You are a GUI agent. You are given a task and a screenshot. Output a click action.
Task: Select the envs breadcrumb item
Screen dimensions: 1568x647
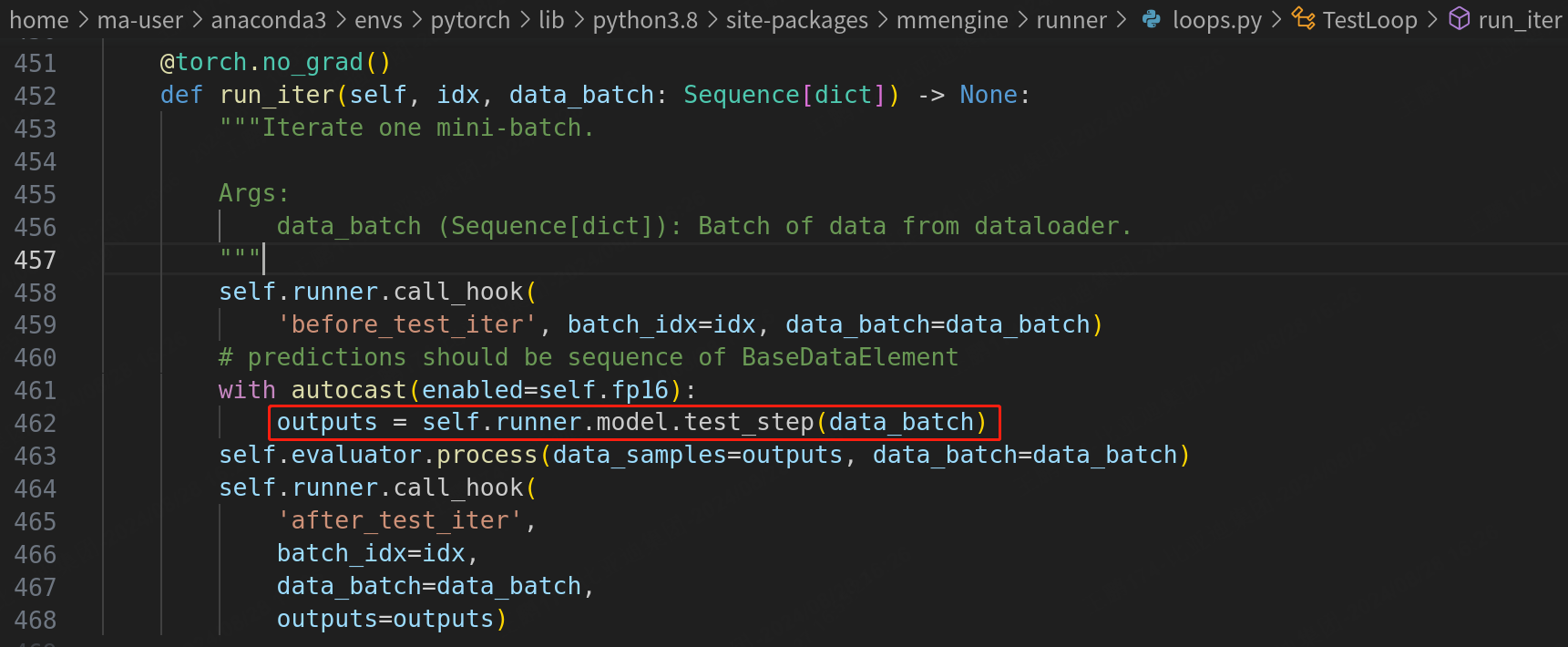tap(378, 20)
